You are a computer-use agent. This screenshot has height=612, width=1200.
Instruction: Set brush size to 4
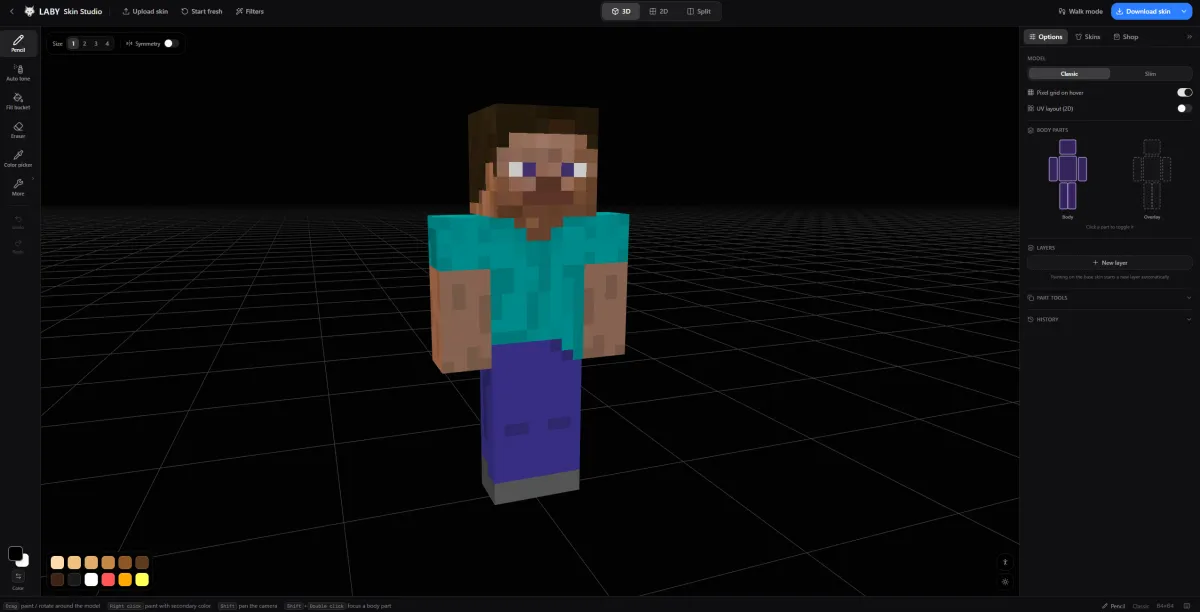coord(108,43)
